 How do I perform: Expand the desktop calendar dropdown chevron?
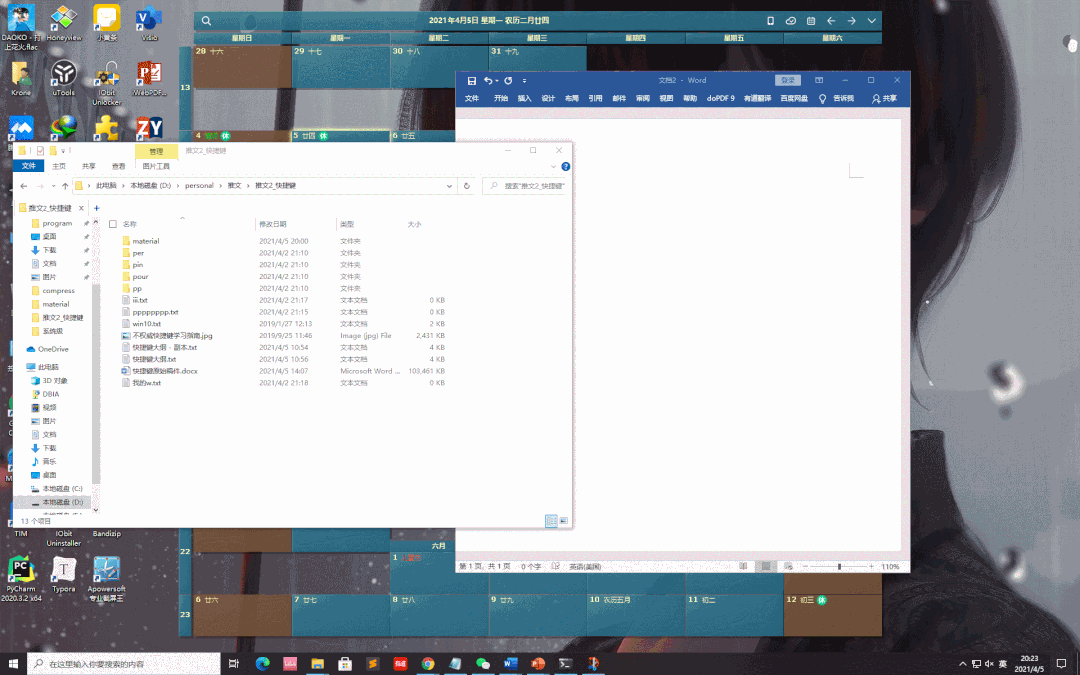point(872,21)
